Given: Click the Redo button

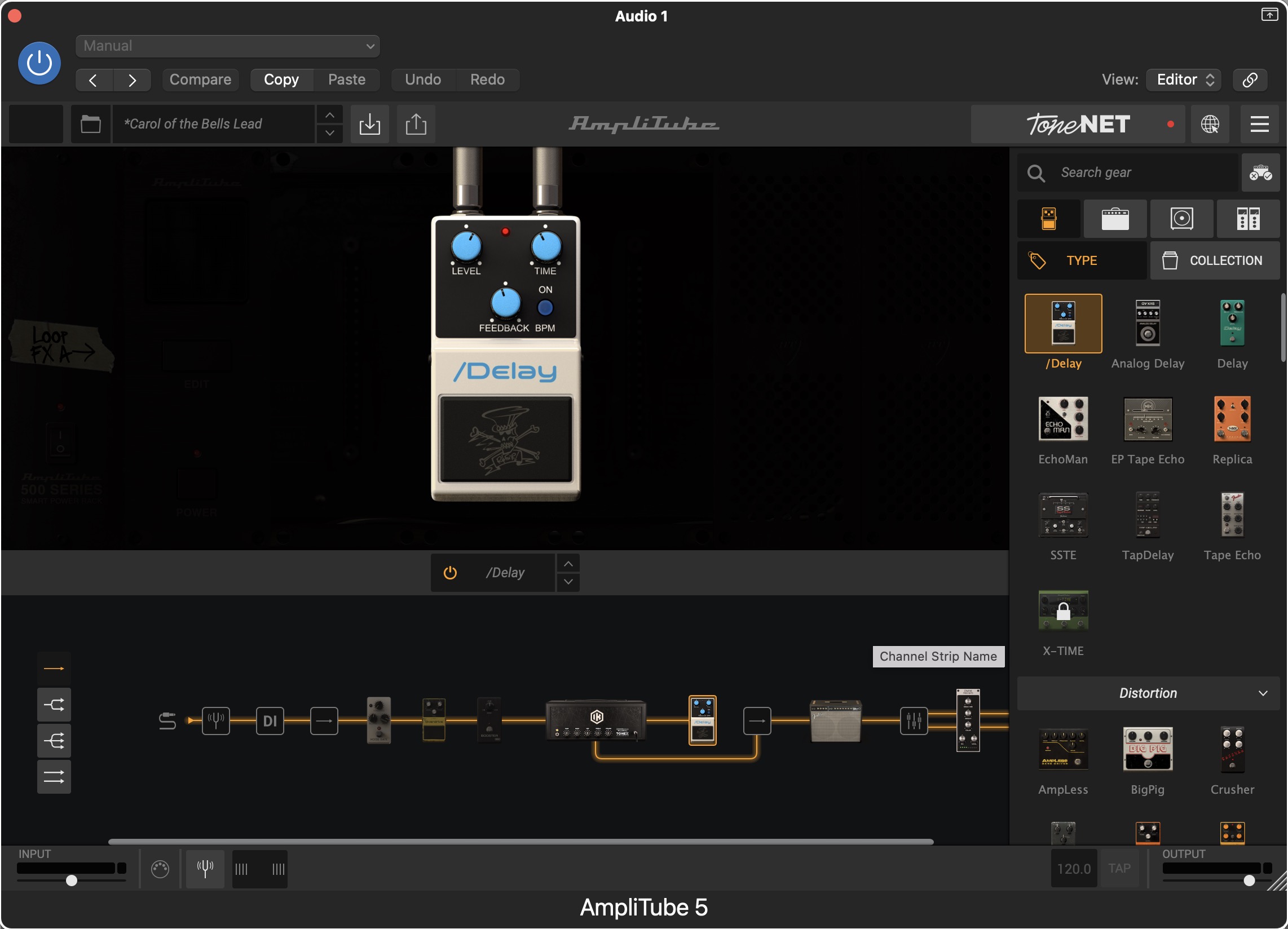Looking at the screenshot, I should pos(487,79).
